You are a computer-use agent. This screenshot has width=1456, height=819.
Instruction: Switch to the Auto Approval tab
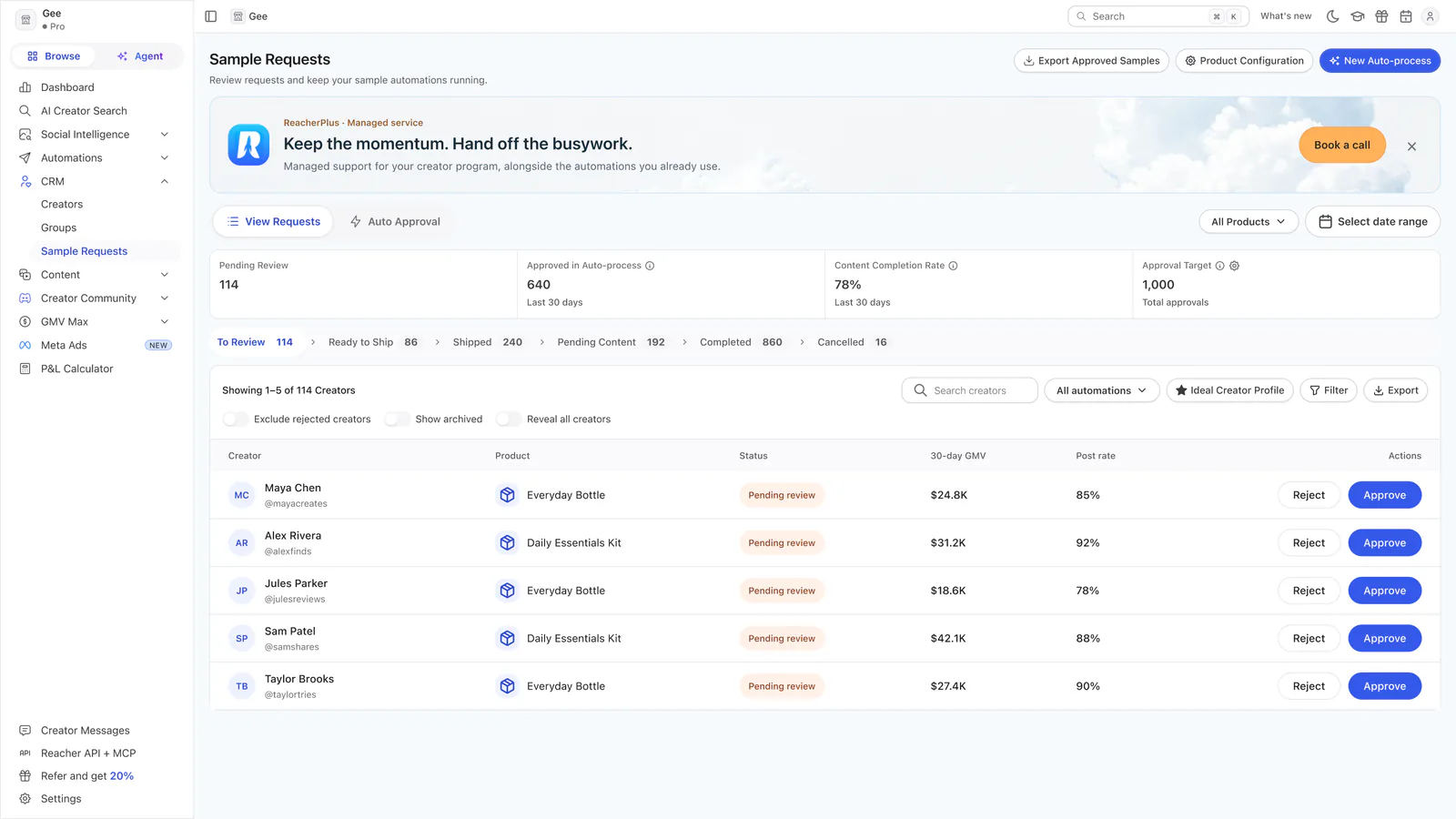coord(395,222)
